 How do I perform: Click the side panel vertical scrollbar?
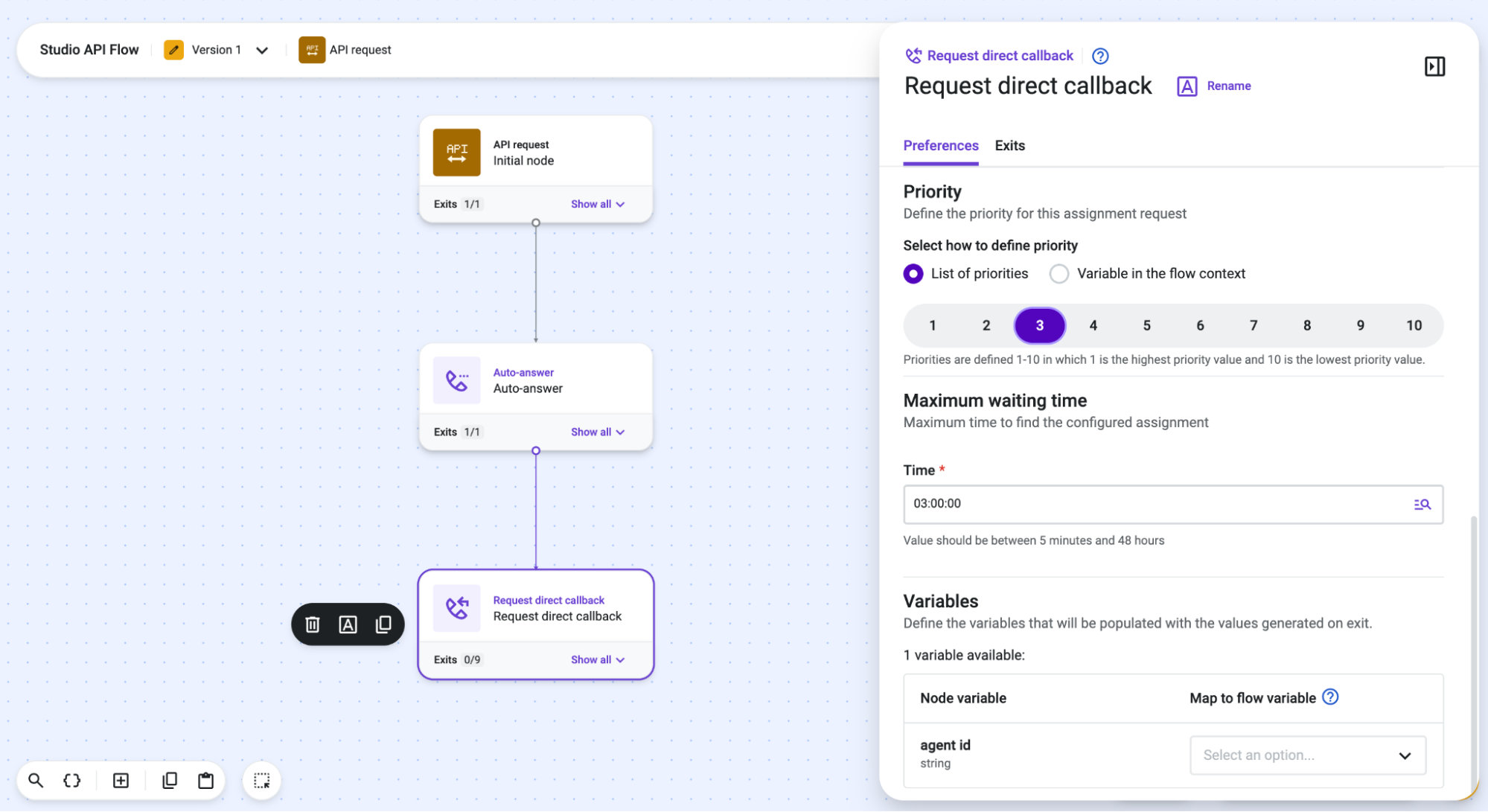[x=1474, y=655]
